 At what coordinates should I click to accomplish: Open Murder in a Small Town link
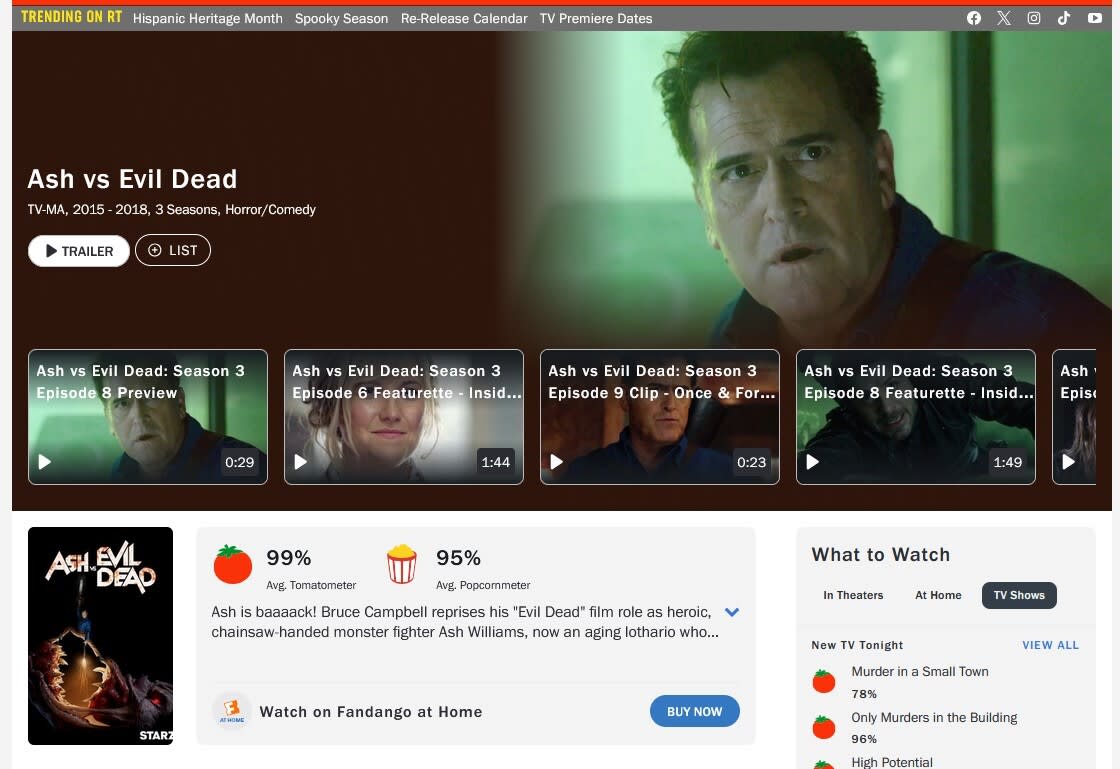[x=920, y=671]
